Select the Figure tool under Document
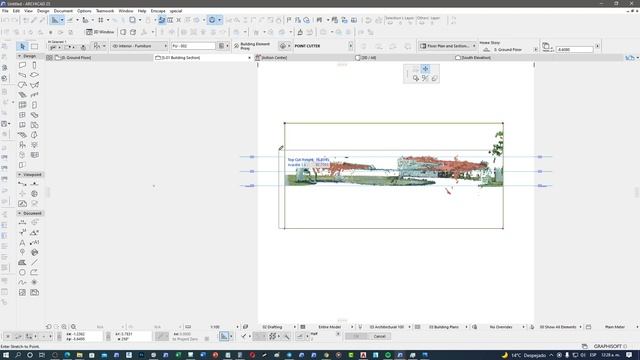 coord(22,292)
